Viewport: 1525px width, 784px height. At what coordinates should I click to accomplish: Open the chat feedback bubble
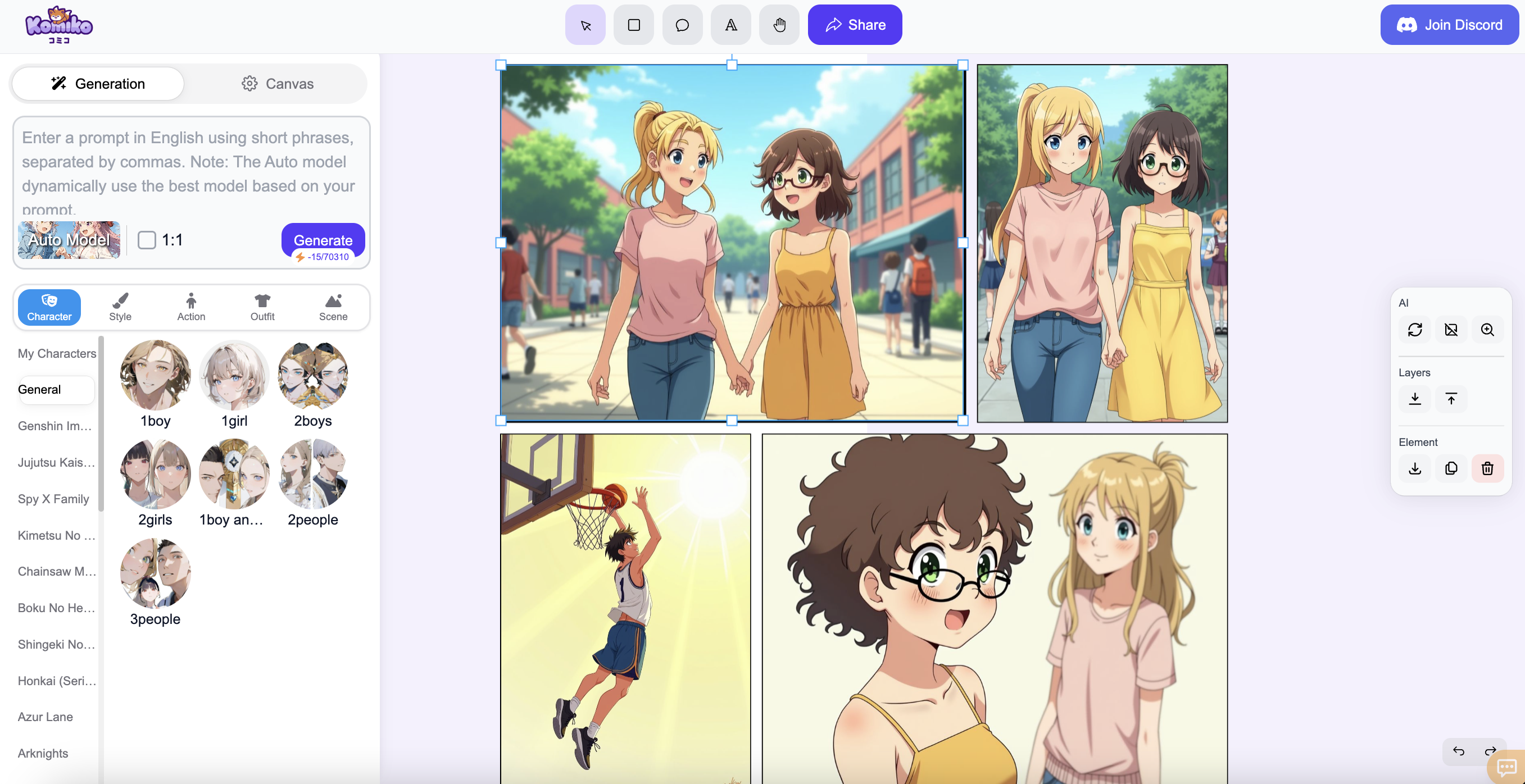pyautogui.click(x=1506, y=767)
